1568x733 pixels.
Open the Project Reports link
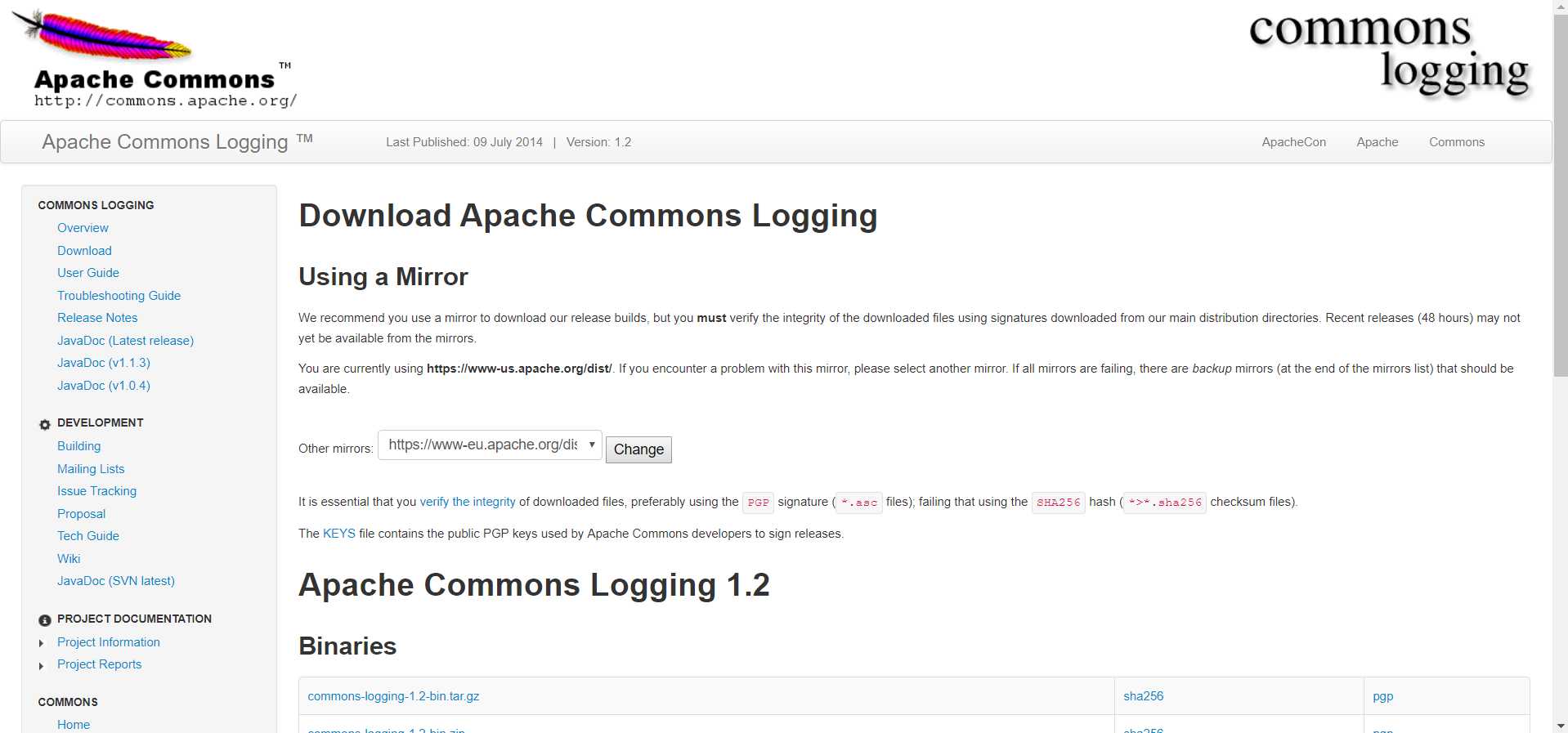(99, 664)
